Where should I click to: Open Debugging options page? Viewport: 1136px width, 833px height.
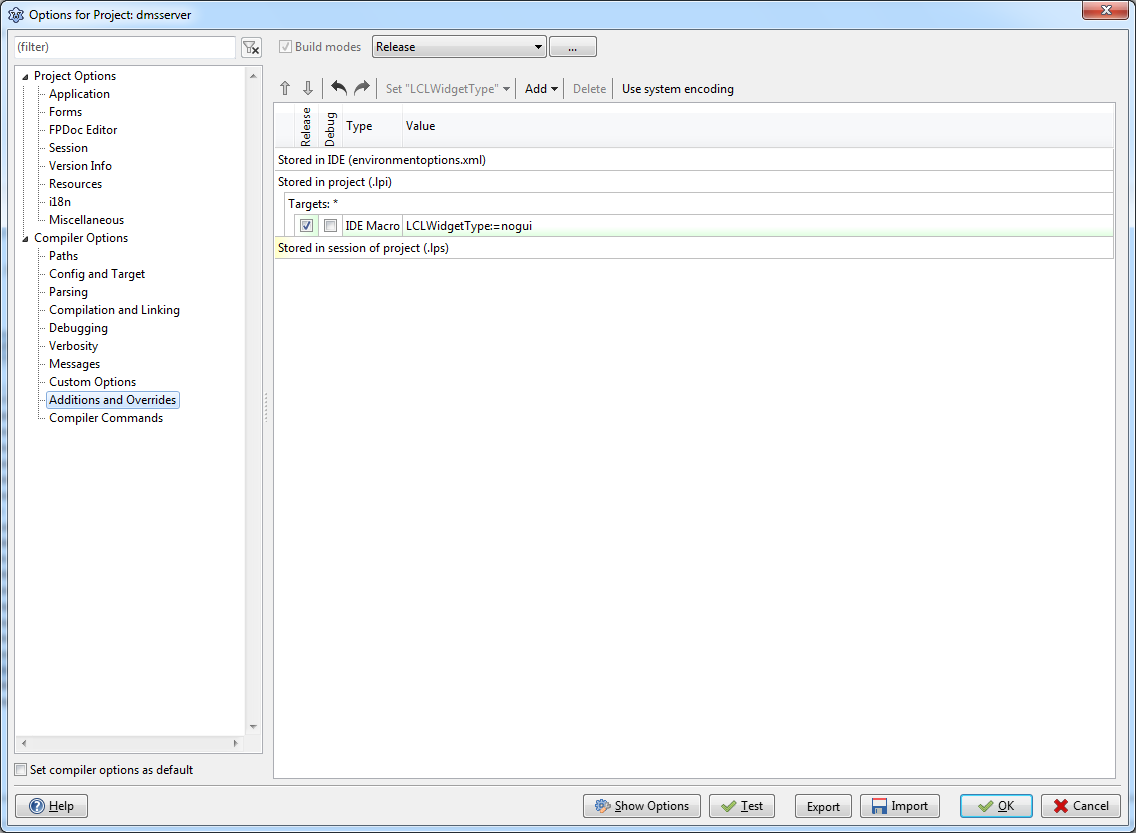coord(78,328)
